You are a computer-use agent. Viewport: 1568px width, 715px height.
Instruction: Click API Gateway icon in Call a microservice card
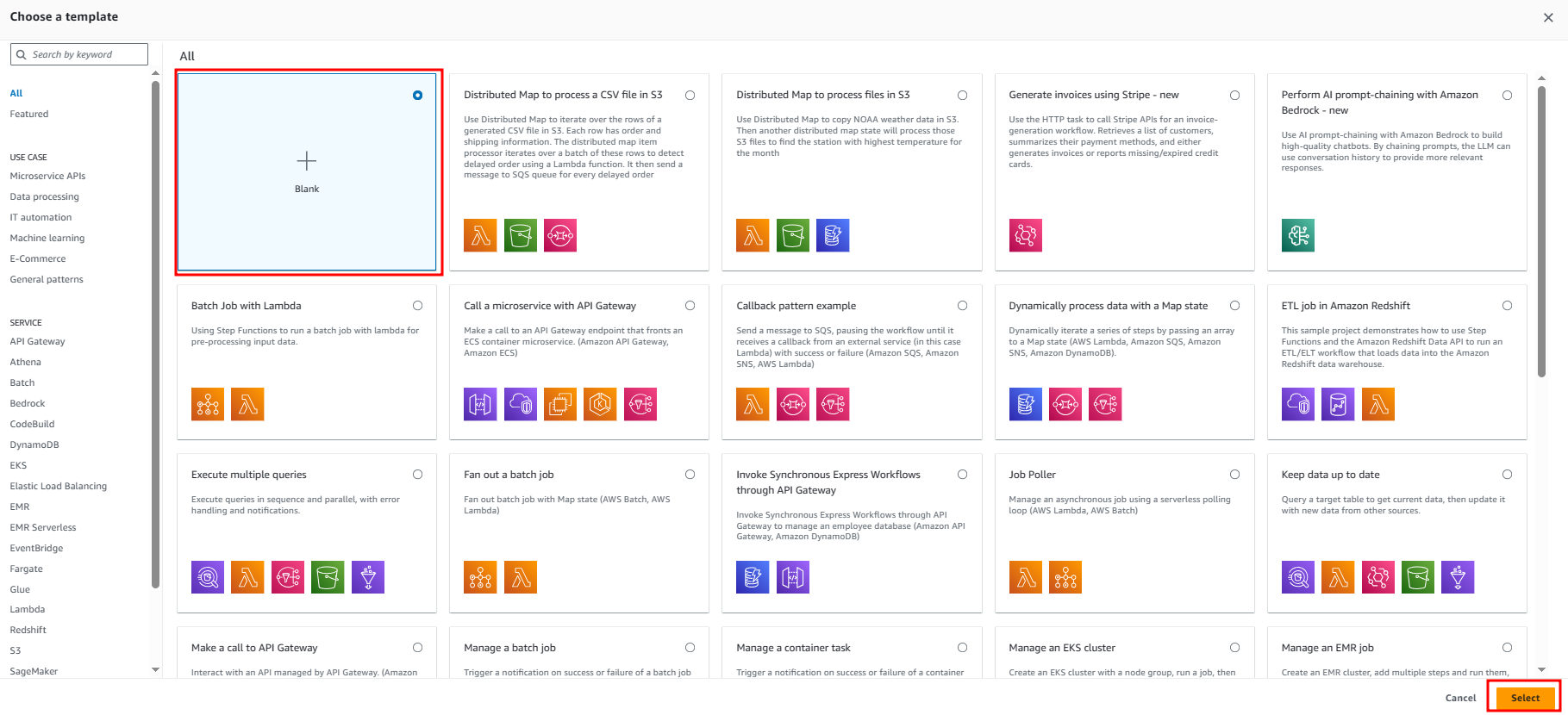pyautogui.click(x=480, y=404)
